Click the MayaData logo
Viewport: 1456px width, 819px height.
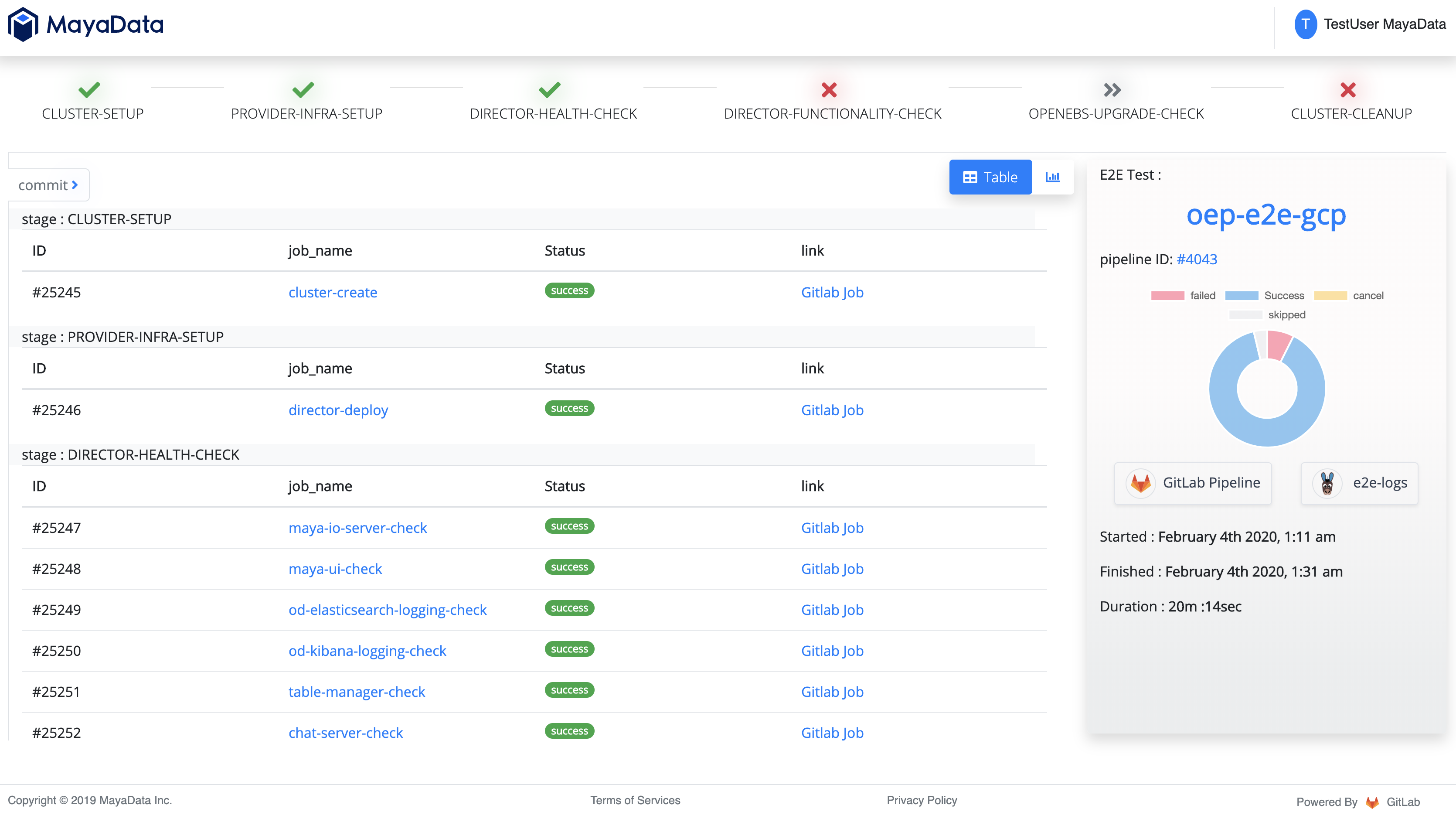point(85,24)
